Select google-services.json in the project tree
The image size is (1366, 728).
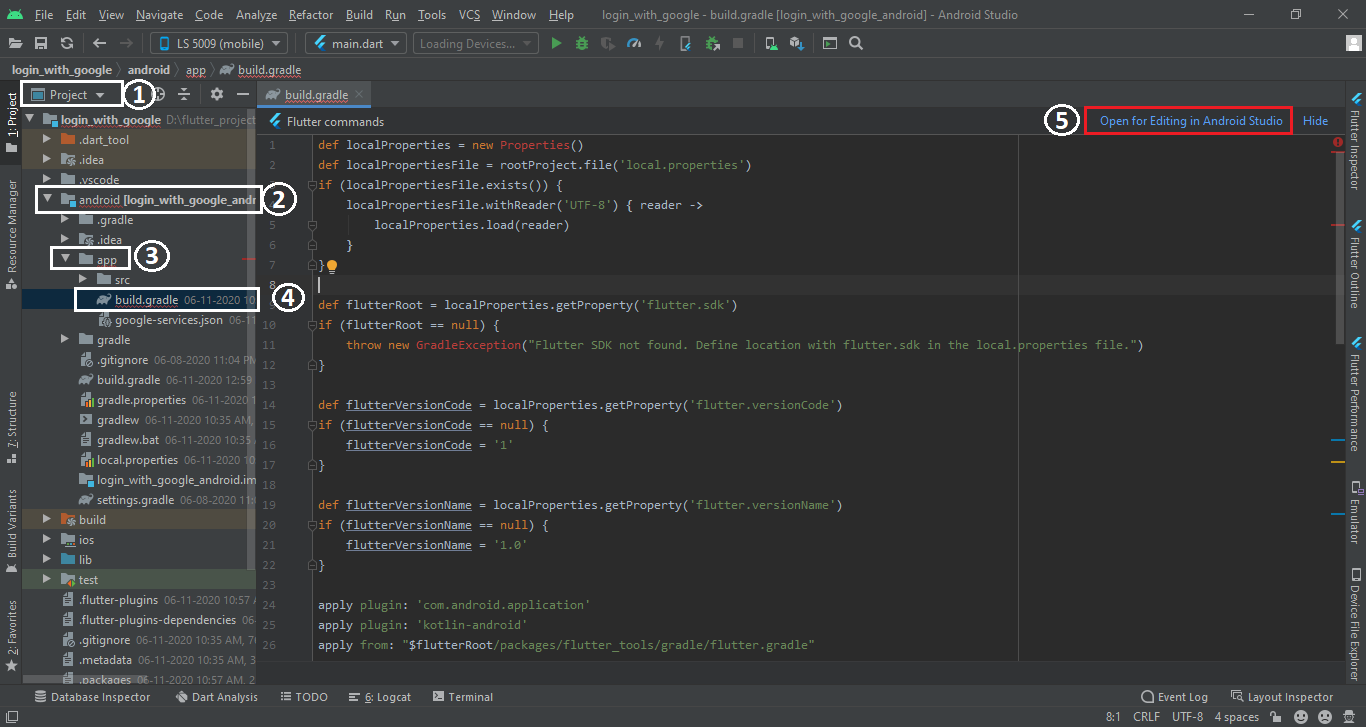point(169,320)
